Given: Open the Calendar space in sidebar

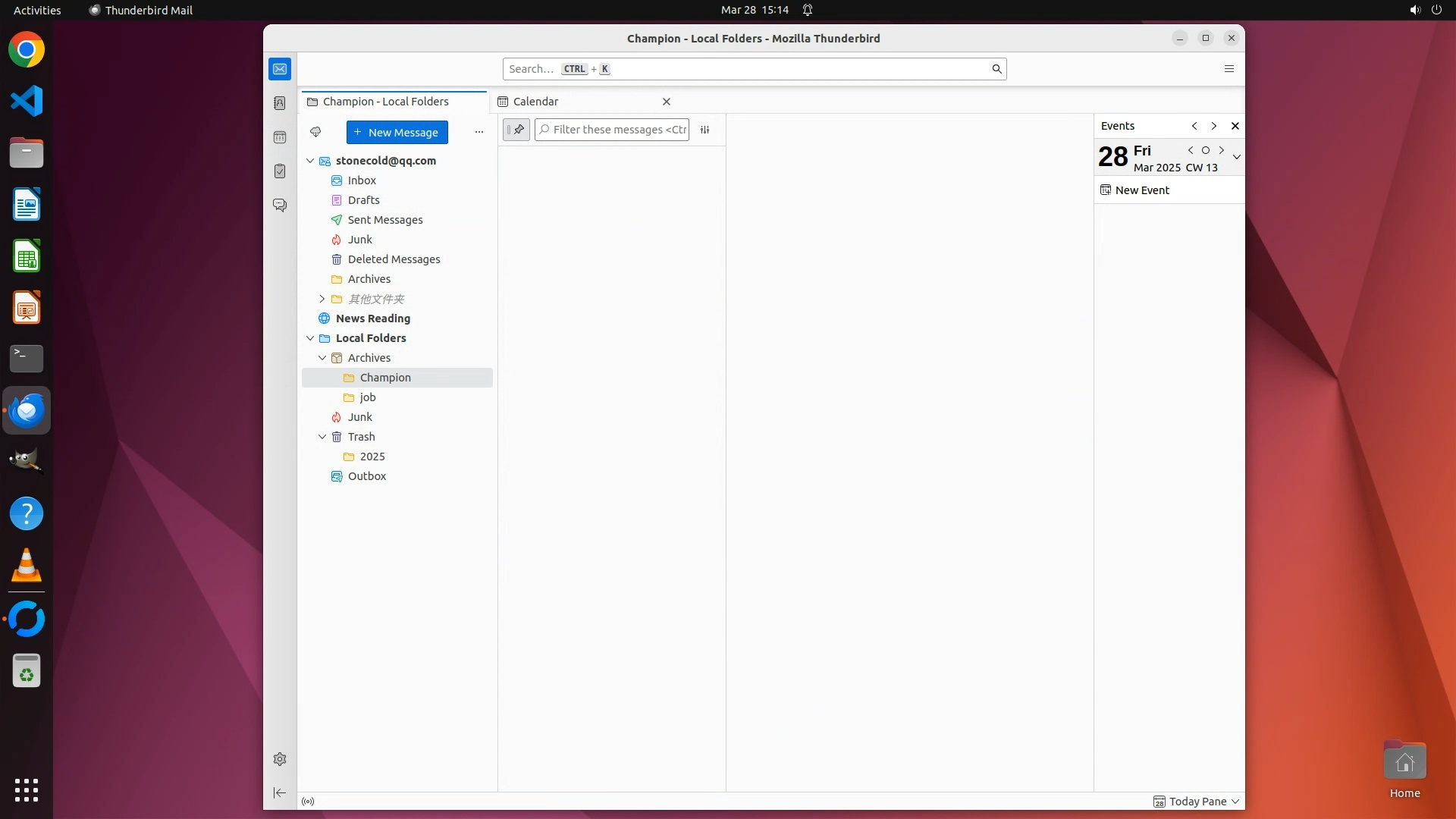Looking at the screenshot, I should click(280, 137).
